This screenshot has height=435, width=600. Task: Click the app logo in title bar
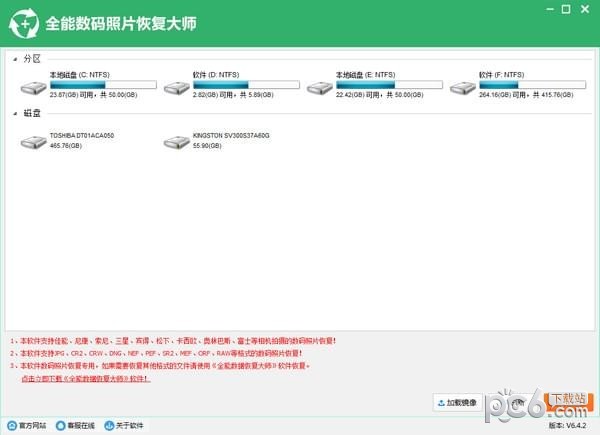[x=22, y=22]
